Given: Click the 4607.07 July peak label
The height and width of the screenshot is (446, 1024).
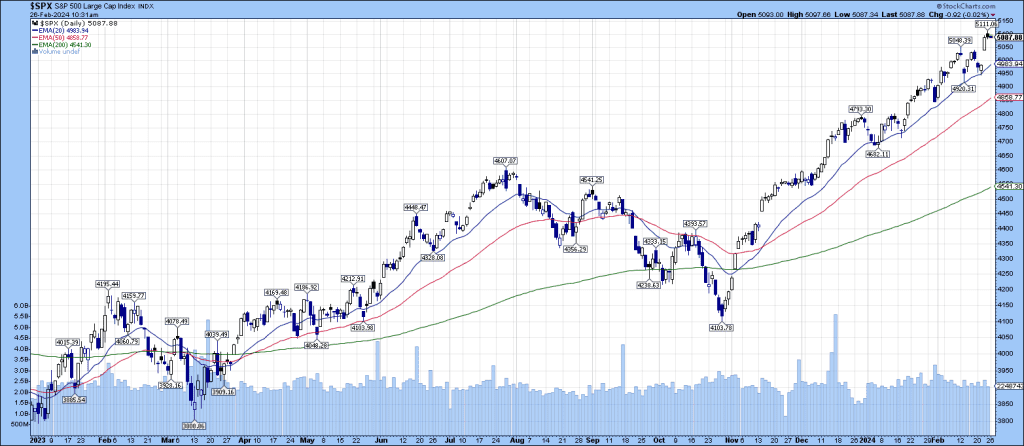Looking at the screenshot, I should 505,161.
